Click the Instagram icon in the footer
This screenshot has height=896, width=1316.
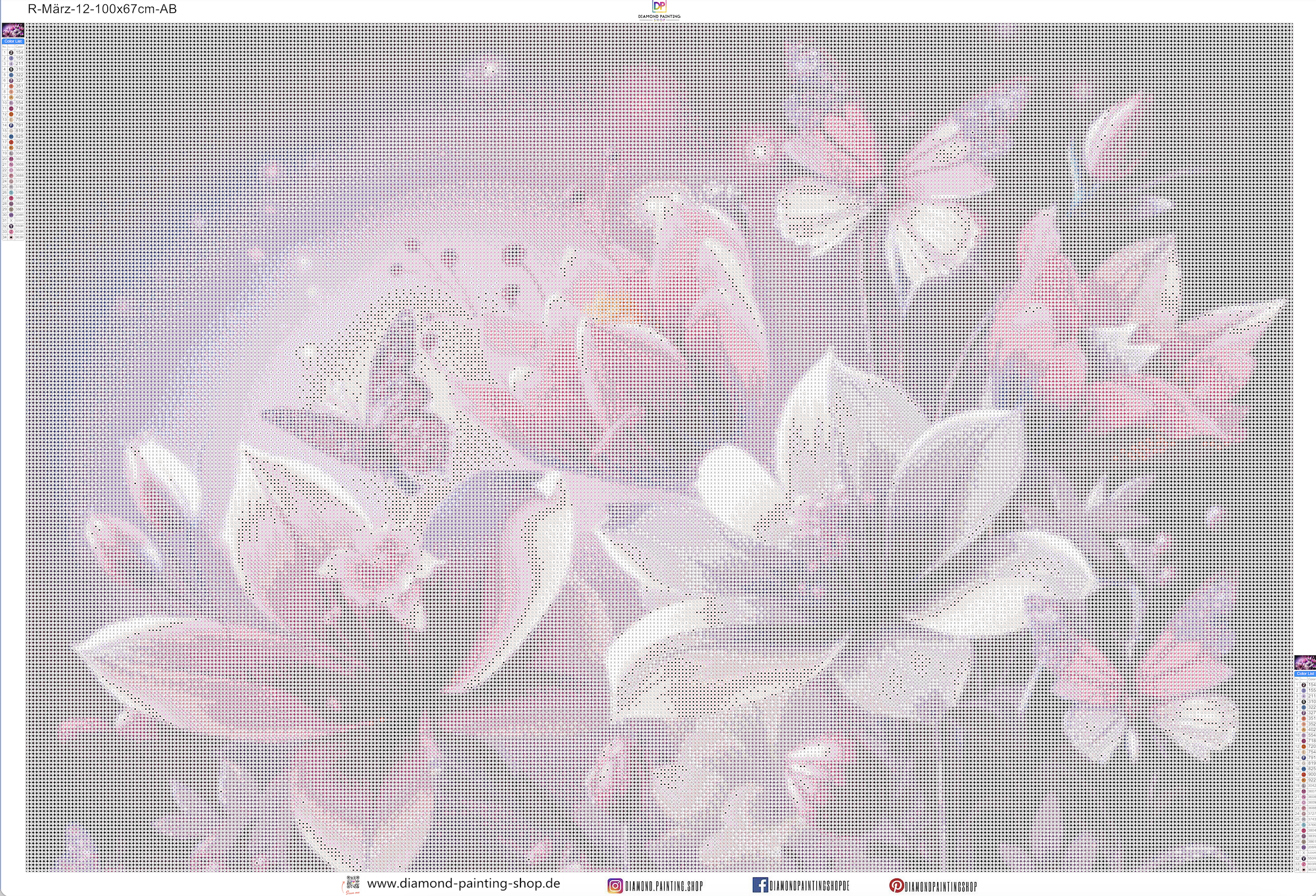(615, 885)
